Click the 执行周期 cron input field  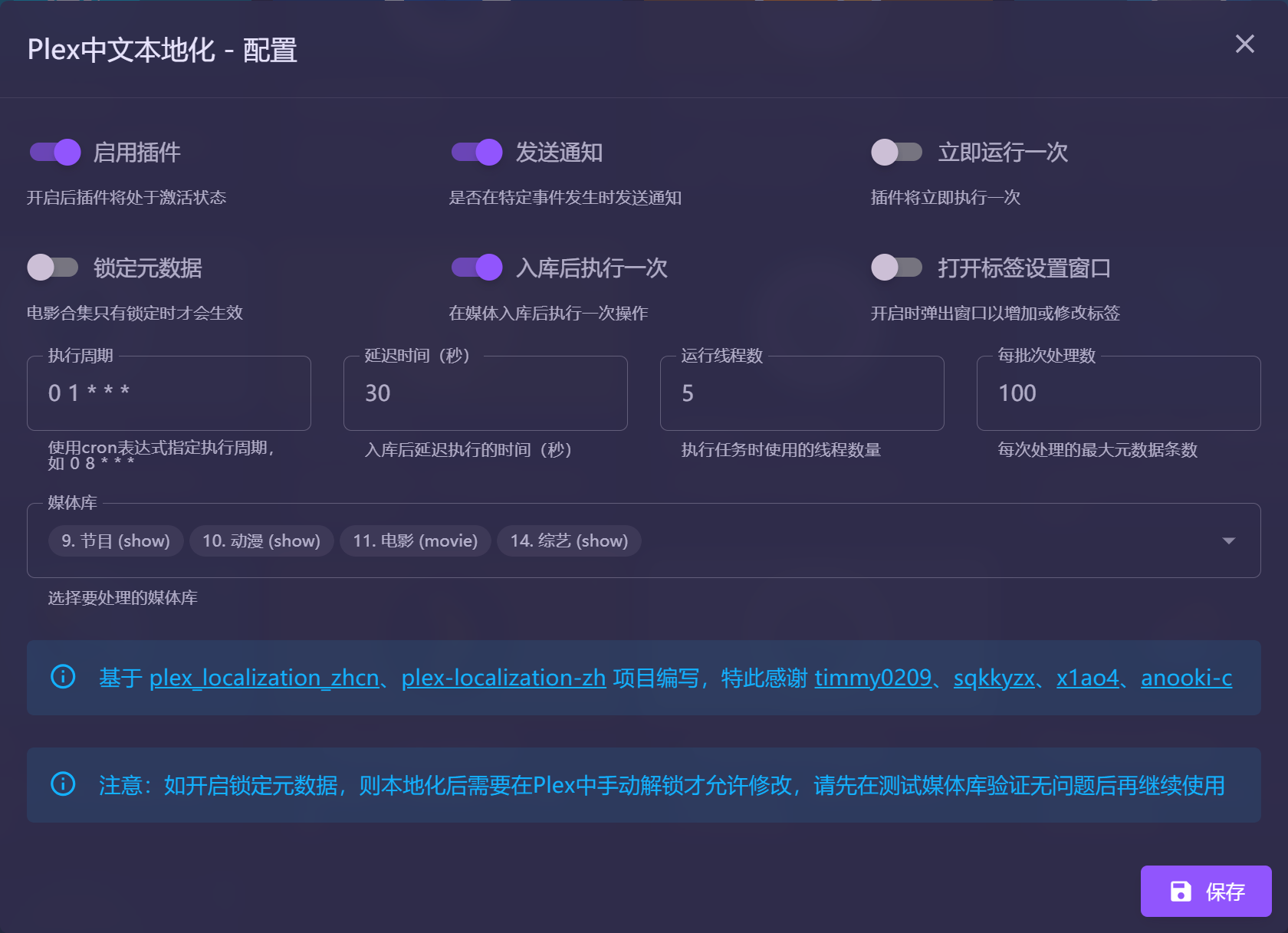tap(169, 393)
